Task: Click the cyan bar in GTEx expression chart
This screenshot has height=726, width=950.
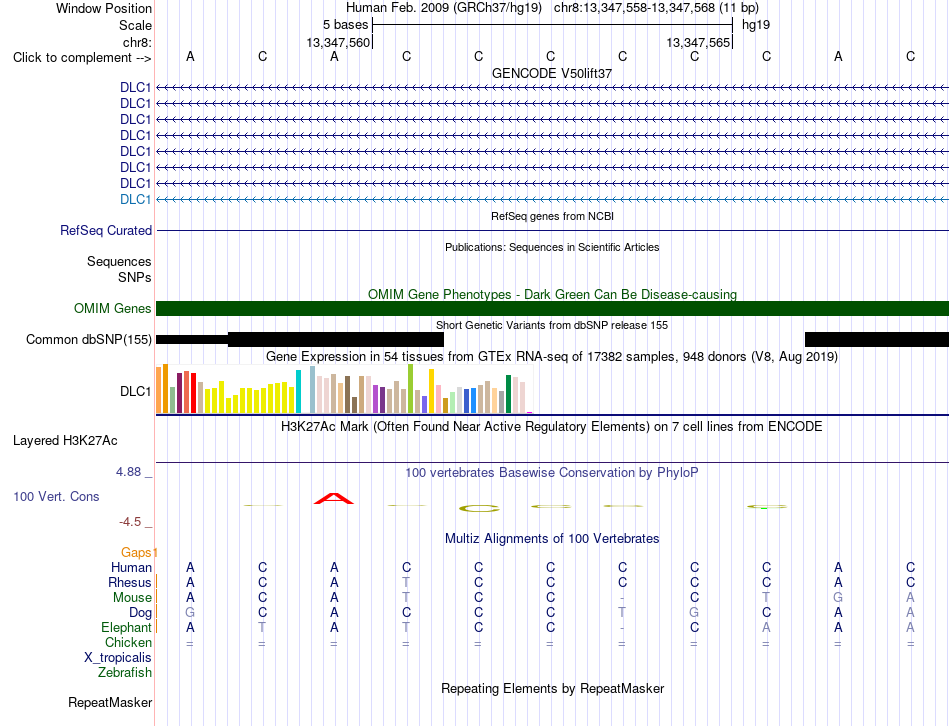Action: point(298,391)
